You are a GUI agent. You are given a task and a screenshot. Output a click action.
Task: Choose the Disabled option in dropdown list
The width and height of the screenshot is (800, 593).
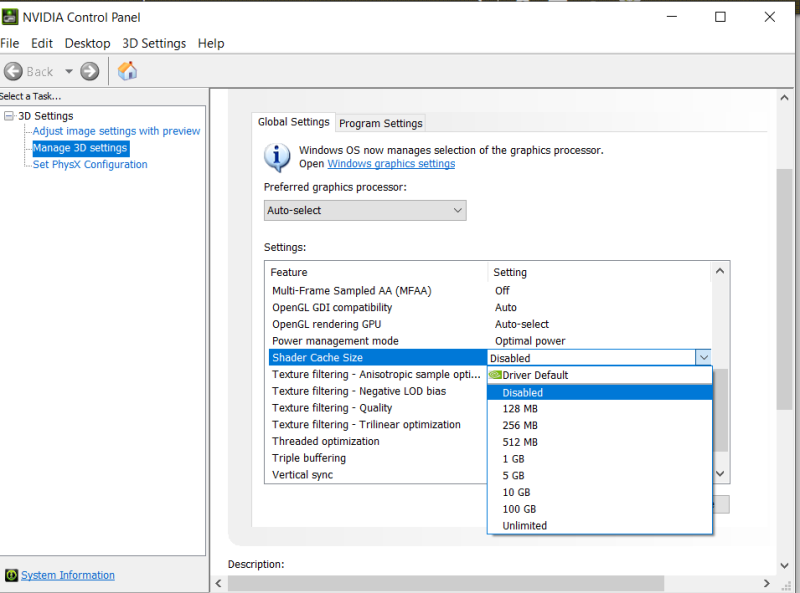point(600,392)
